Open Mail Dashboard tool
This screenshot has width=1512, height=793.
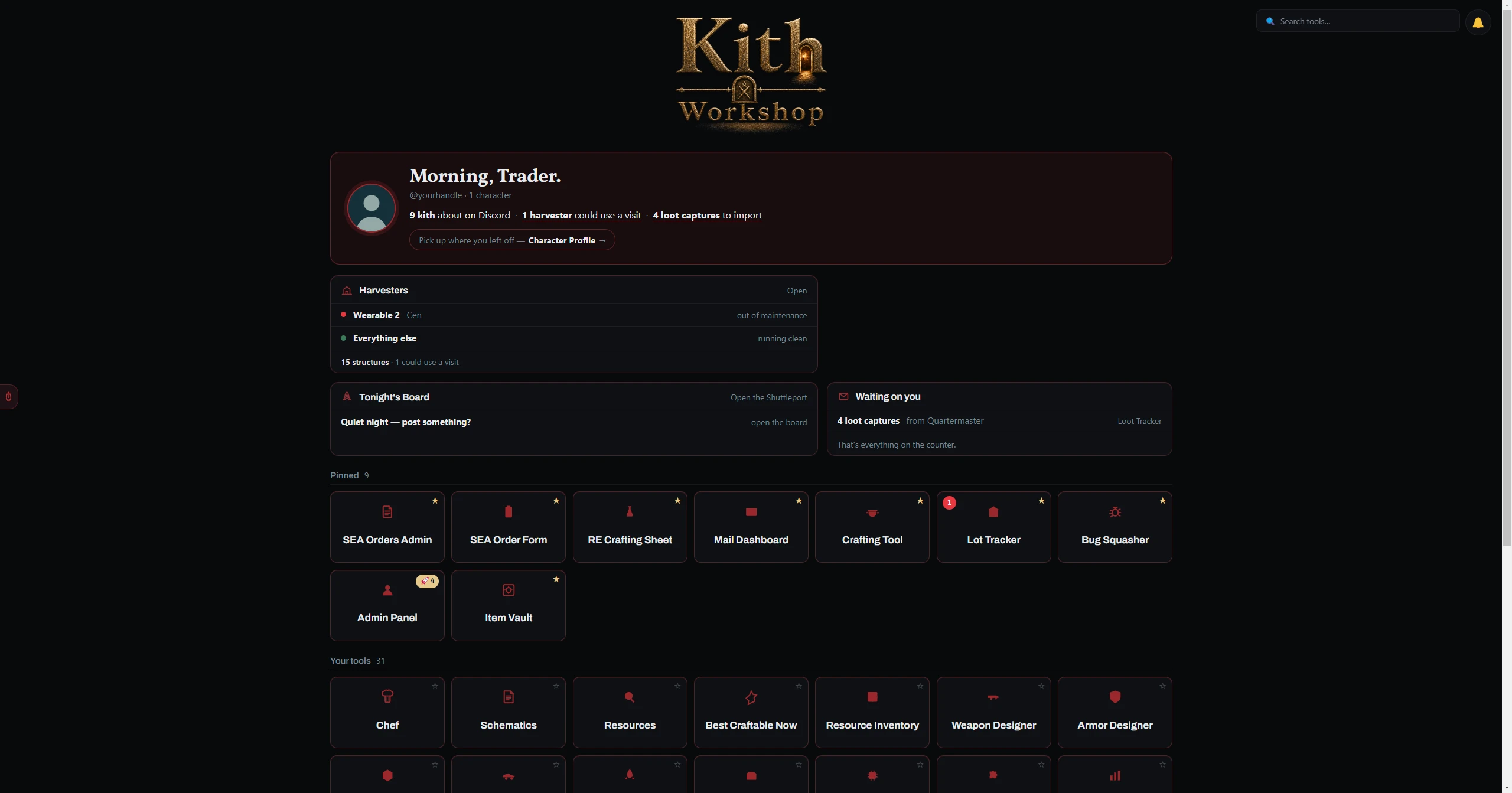coord(751,527)
